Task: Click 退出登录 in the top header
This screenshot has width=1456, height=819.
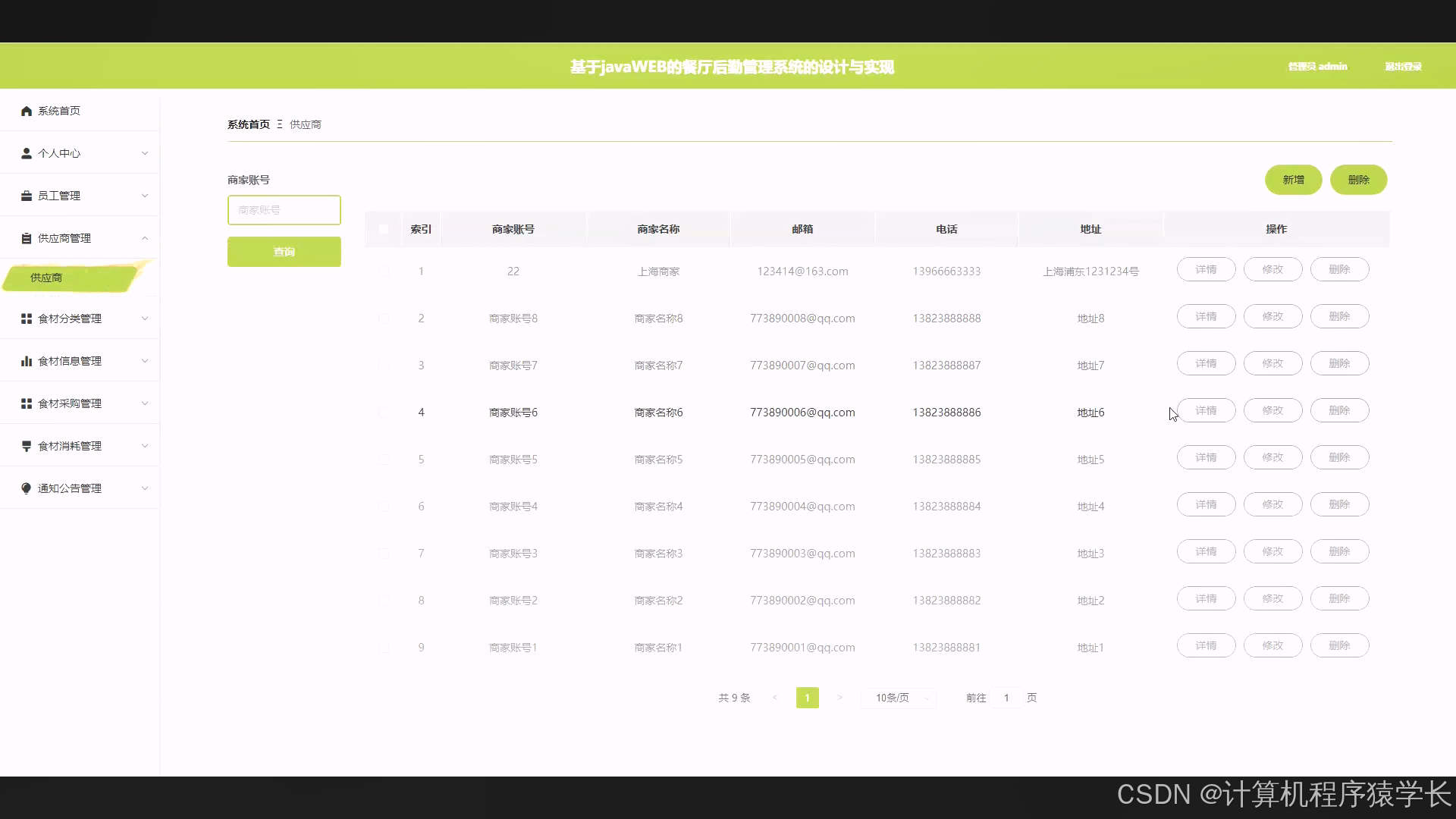Action: 1403,67
